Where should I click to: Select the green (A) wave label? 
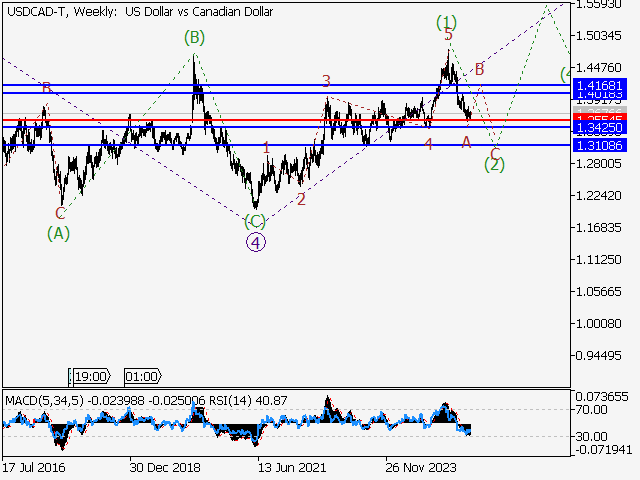(59, 233)
